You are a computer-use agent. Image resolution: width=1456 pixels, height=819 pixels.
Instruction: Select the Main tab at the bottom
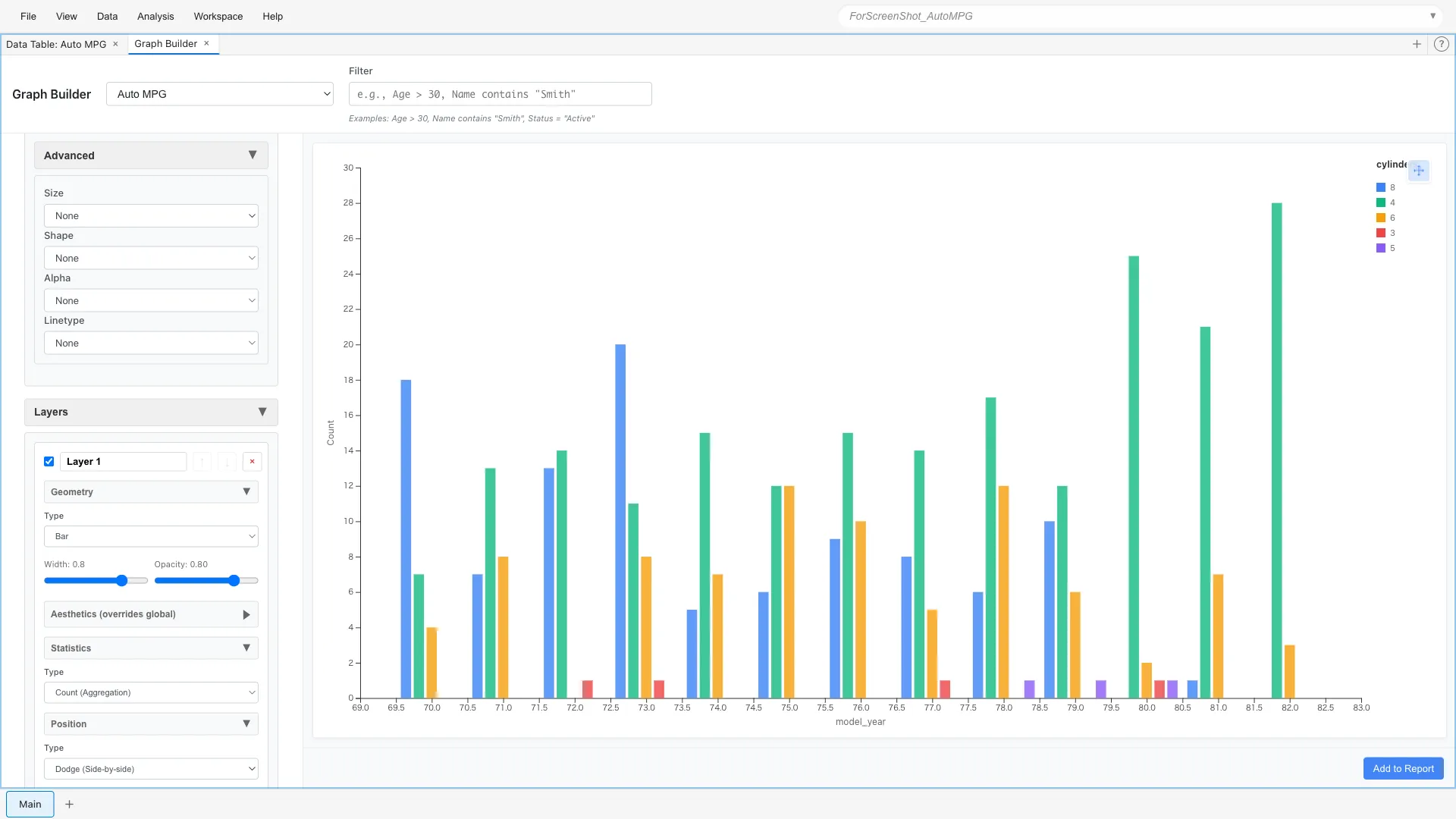(30, 804)
